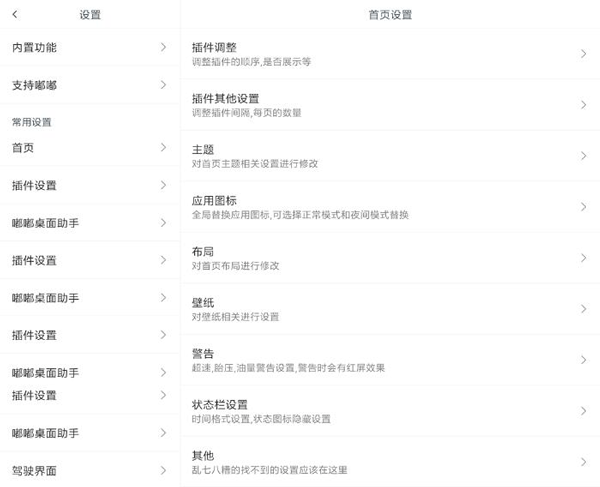Image resolution: width=600 pixels, height=487 pixels.
Task: Expand 插件其他设置 using its right chevron
Action: (583, 104)
